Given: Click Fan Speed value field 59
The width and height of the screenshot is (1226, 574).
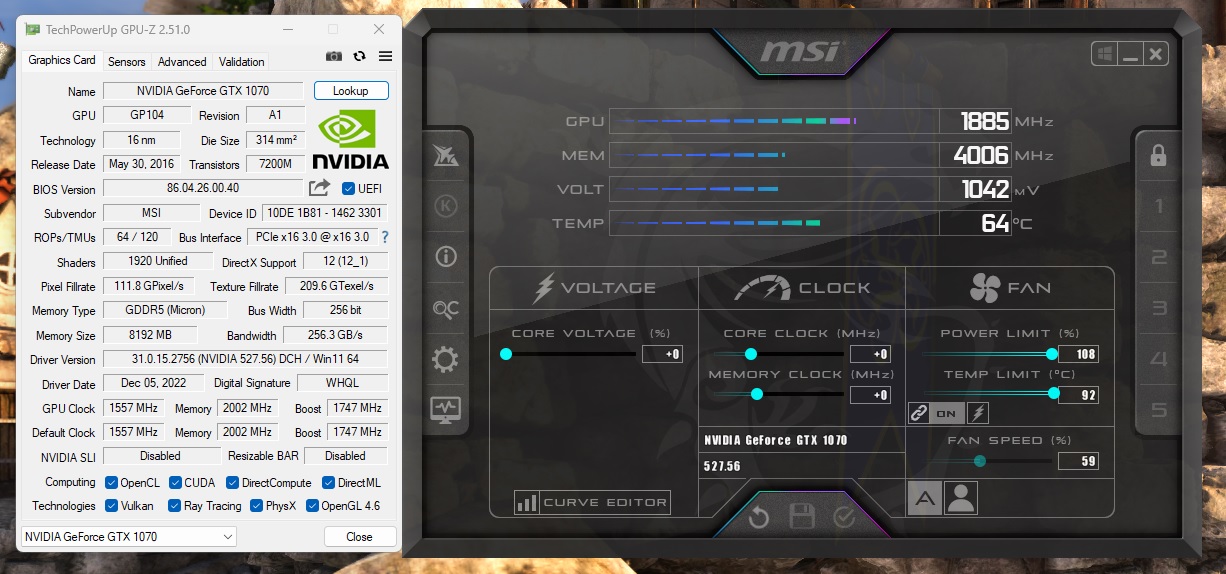Looking at the screenshot, I should click(x=1078, y=461).
